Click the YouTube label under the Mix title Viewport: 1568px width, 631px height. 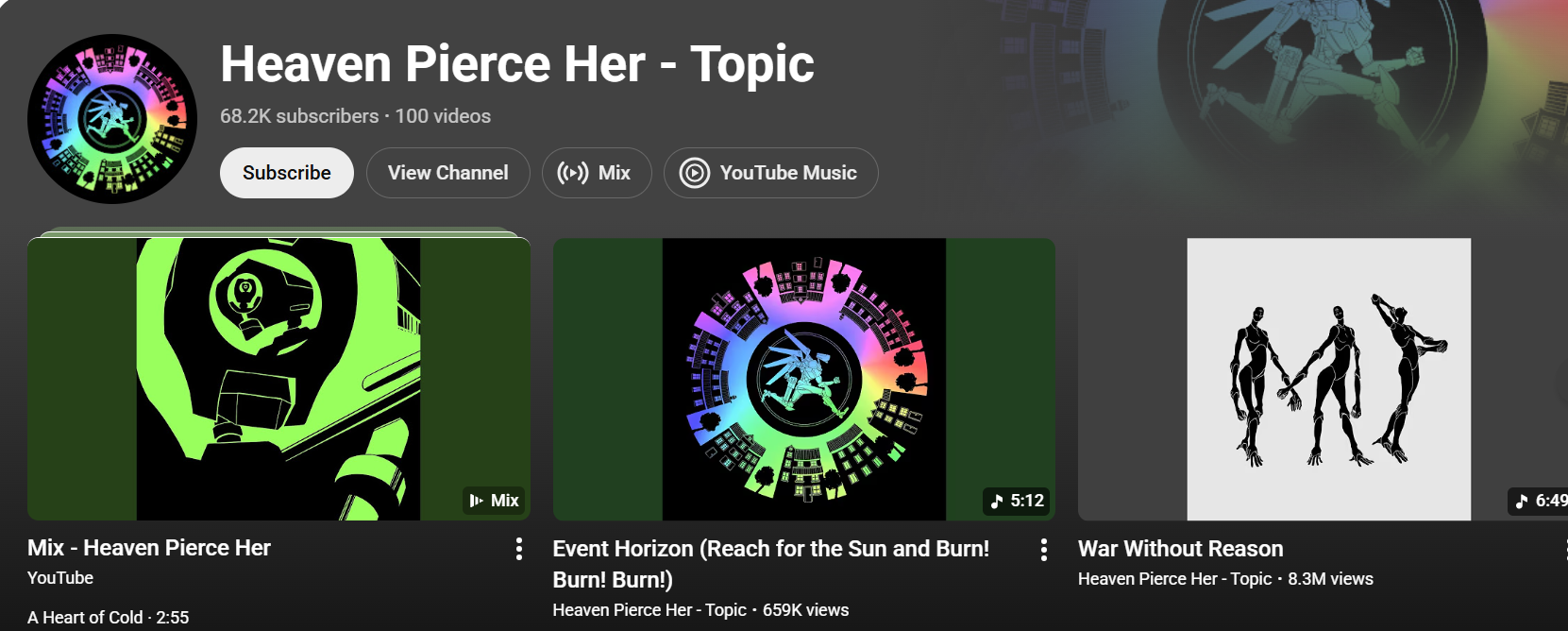point(60,578)
